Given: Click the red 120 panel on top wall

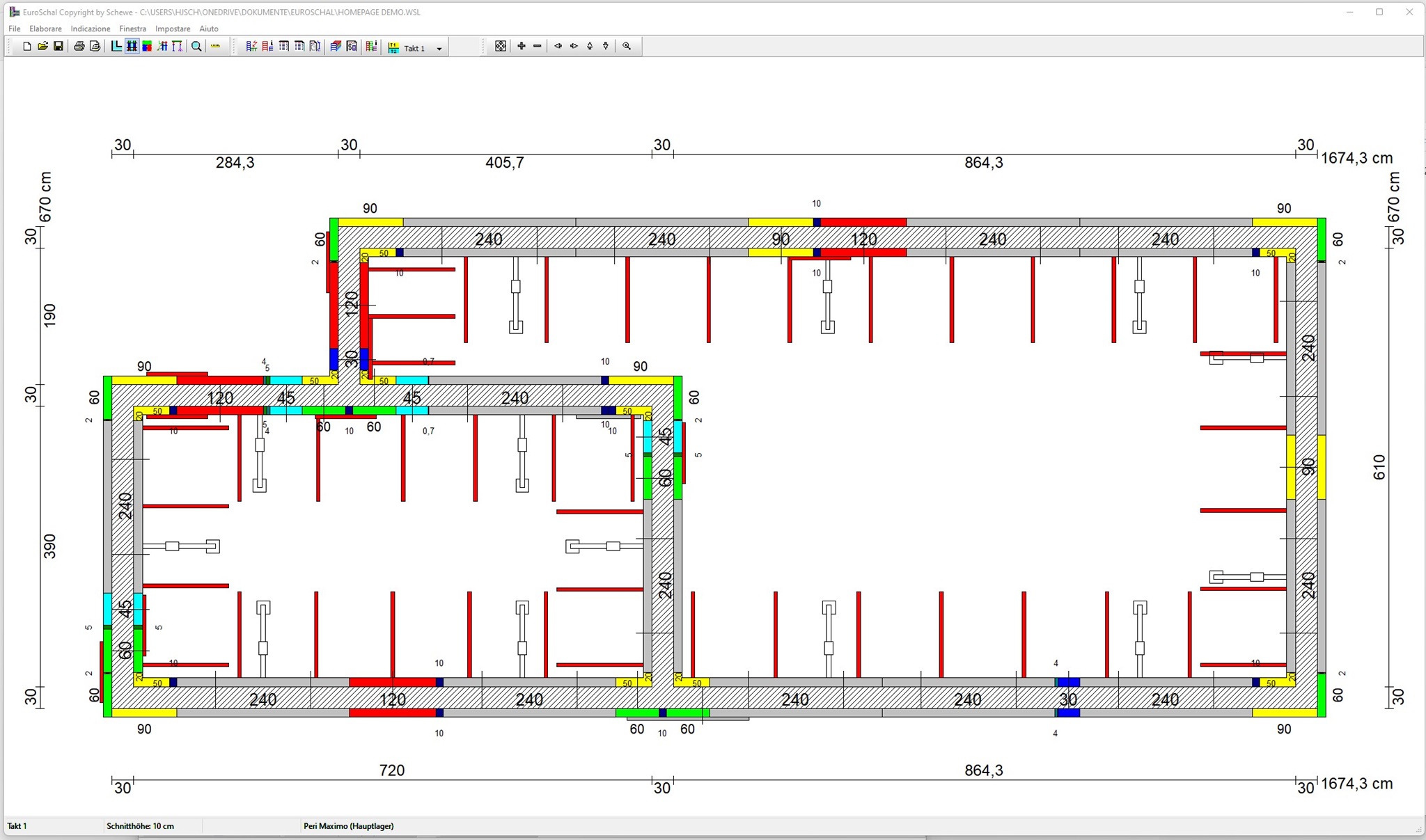Looking at the screenshot, I should point(863,223).
